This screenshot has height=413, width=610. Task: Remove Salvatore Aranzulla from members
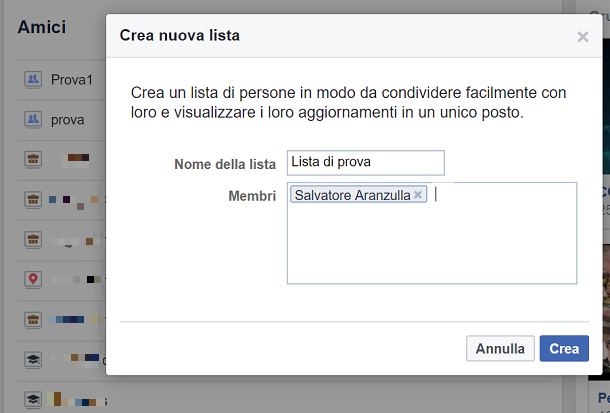(x=418, y=194)
